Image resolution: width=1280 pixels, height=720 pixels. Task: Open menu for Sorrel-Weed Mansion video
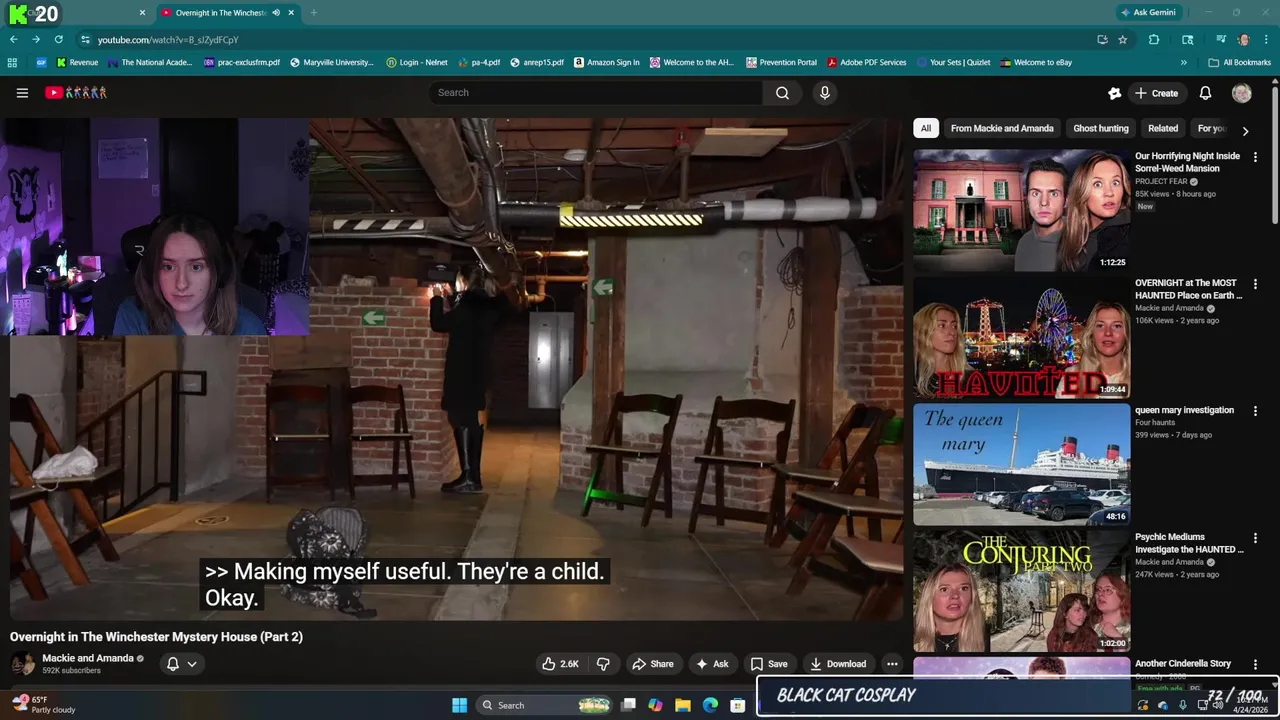coord(1255,157)
